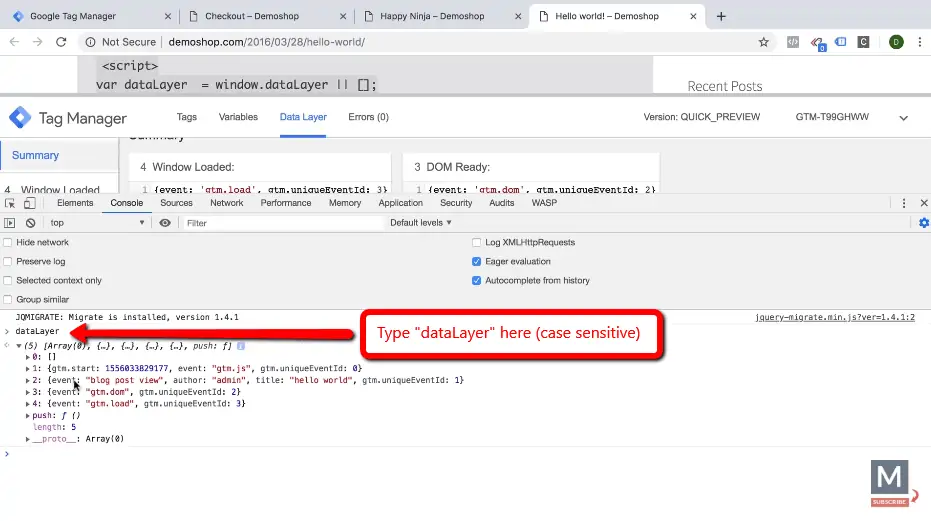Open the top context dropdown
Screen dimensions: 931x521
tap(97, 223)
